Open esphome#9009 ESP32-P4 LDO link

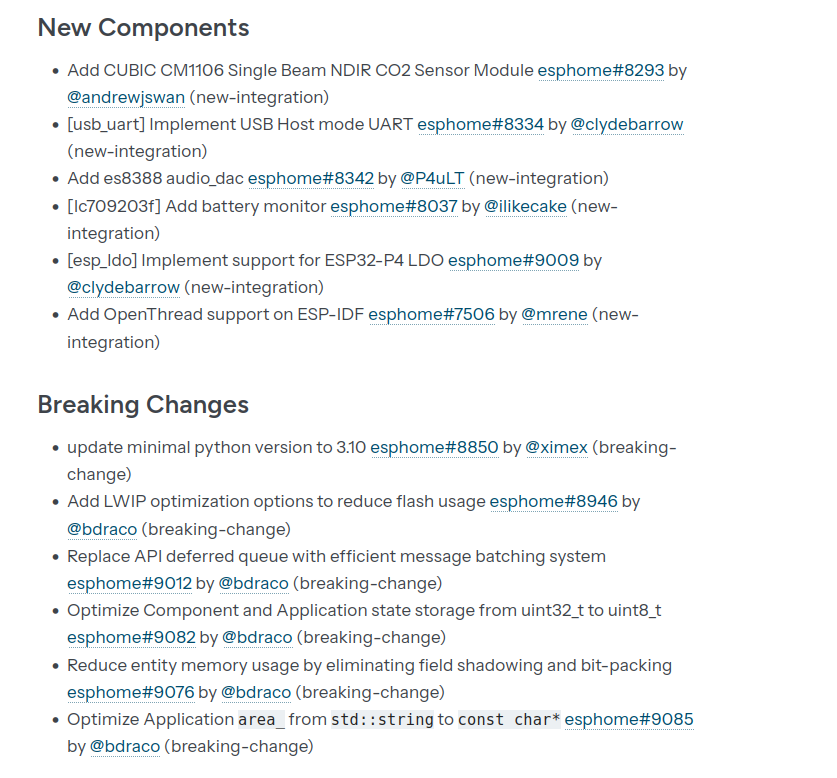[514, 261]
